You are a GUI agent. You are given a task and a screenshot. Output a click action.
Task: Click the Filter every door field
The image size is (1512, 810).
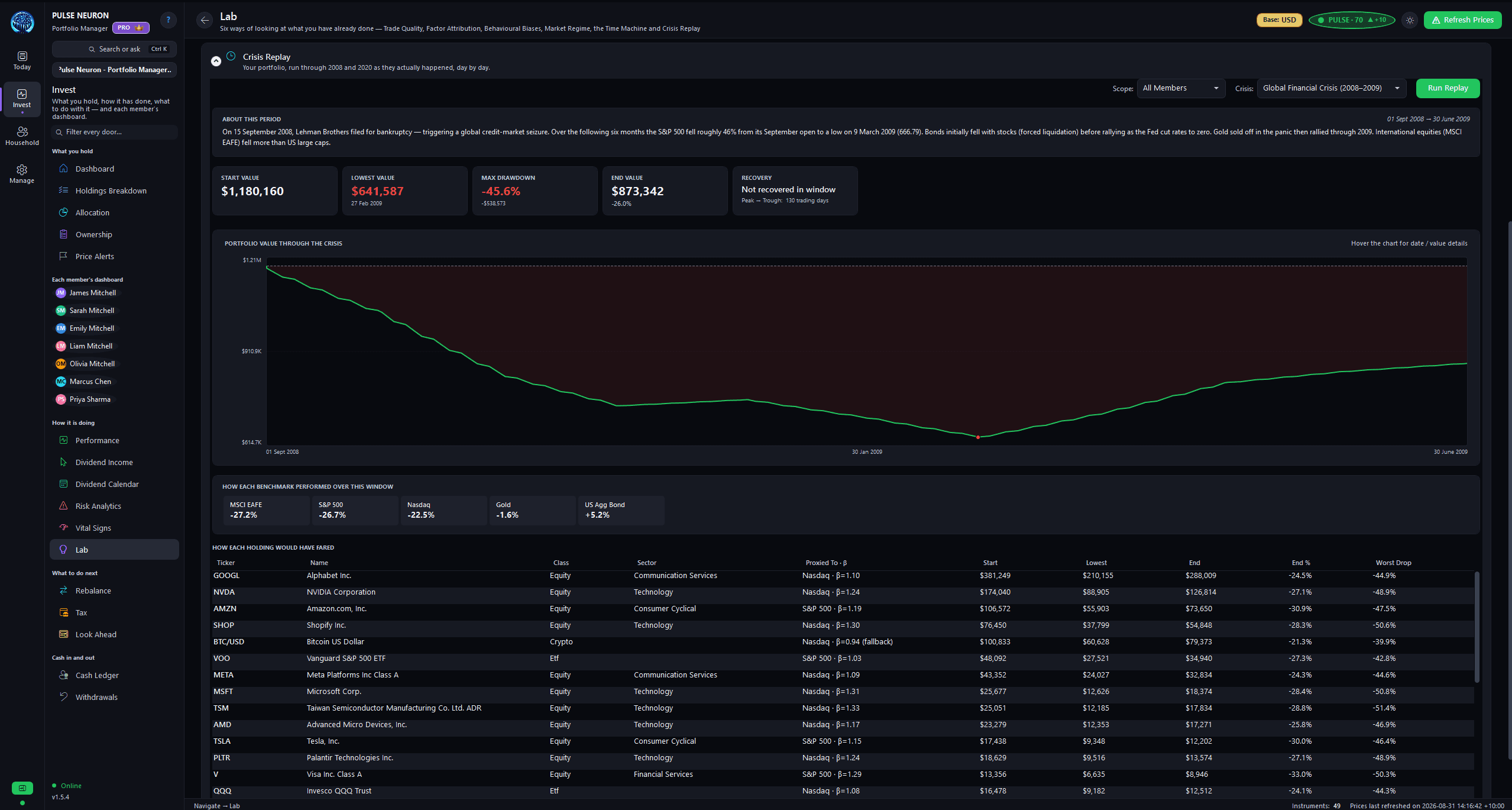pyautogui.click(x=114, y=132)
